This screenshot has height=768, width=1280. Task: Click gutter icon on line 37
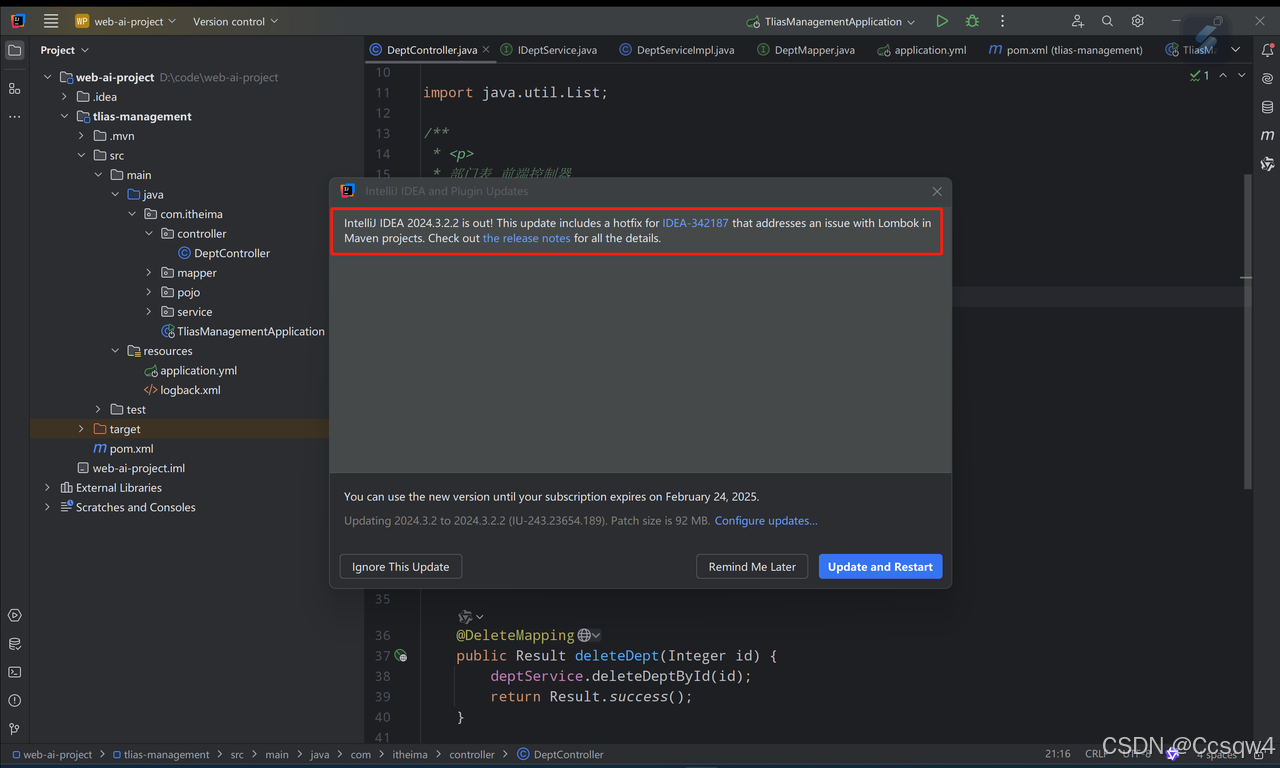400,656
